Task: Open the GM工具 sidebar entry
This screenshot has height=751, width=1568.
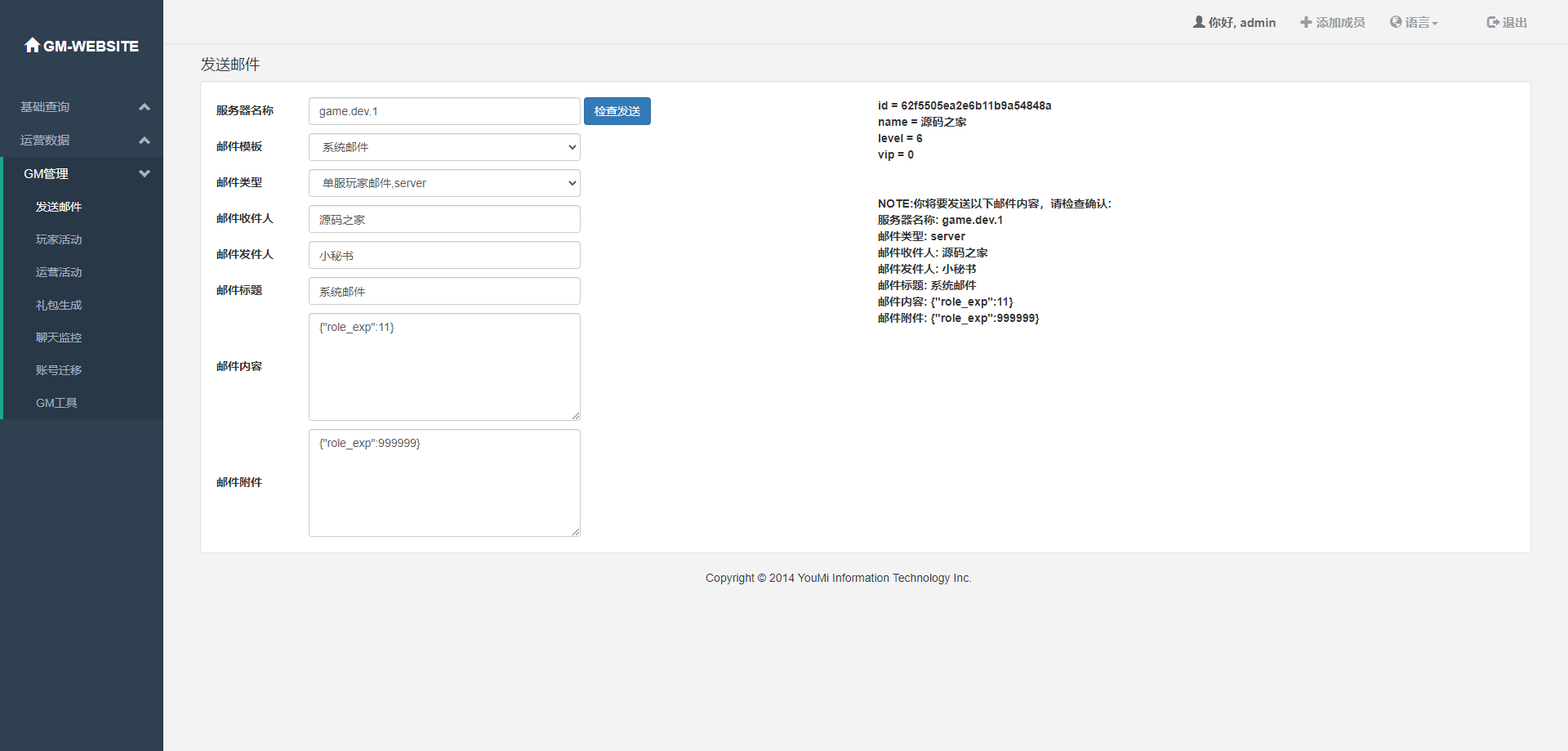Action: [56, 403]
